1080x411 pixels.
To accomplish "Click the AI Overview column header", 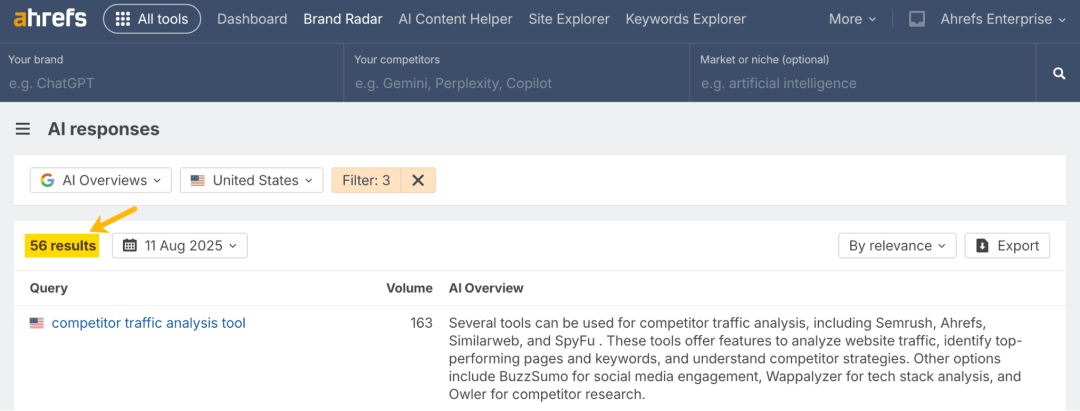I will 486,288.
